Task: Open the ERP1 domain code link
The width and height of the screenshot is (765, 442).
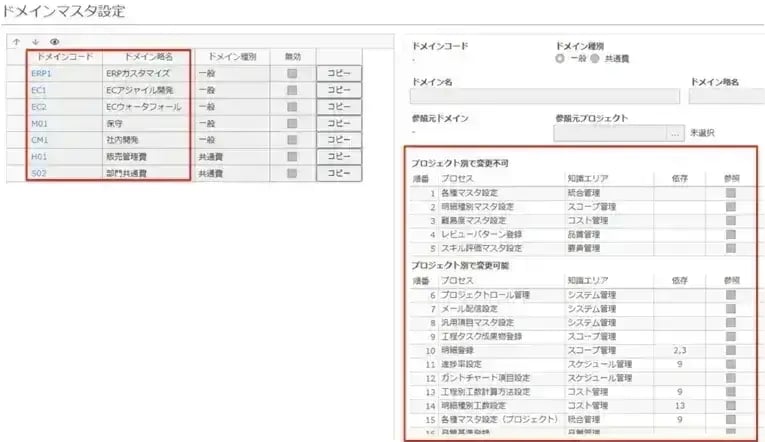Action: tap(41, 73)
